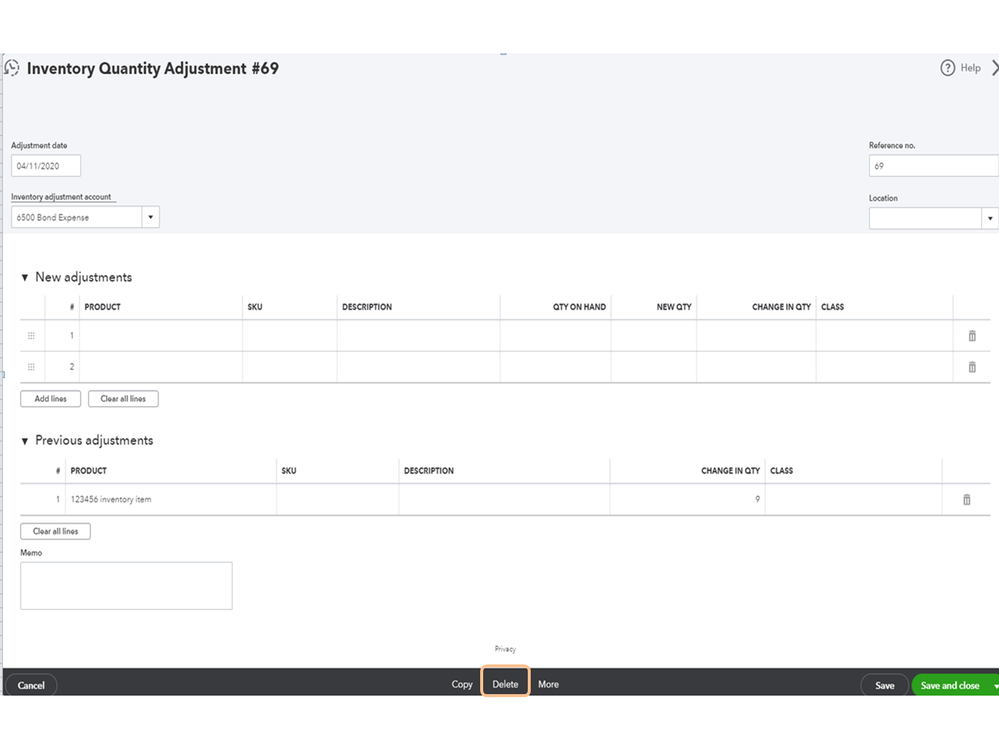Collapse the Previous adjustments section
This screenshot has width=999, height=749.
(25, 441)
